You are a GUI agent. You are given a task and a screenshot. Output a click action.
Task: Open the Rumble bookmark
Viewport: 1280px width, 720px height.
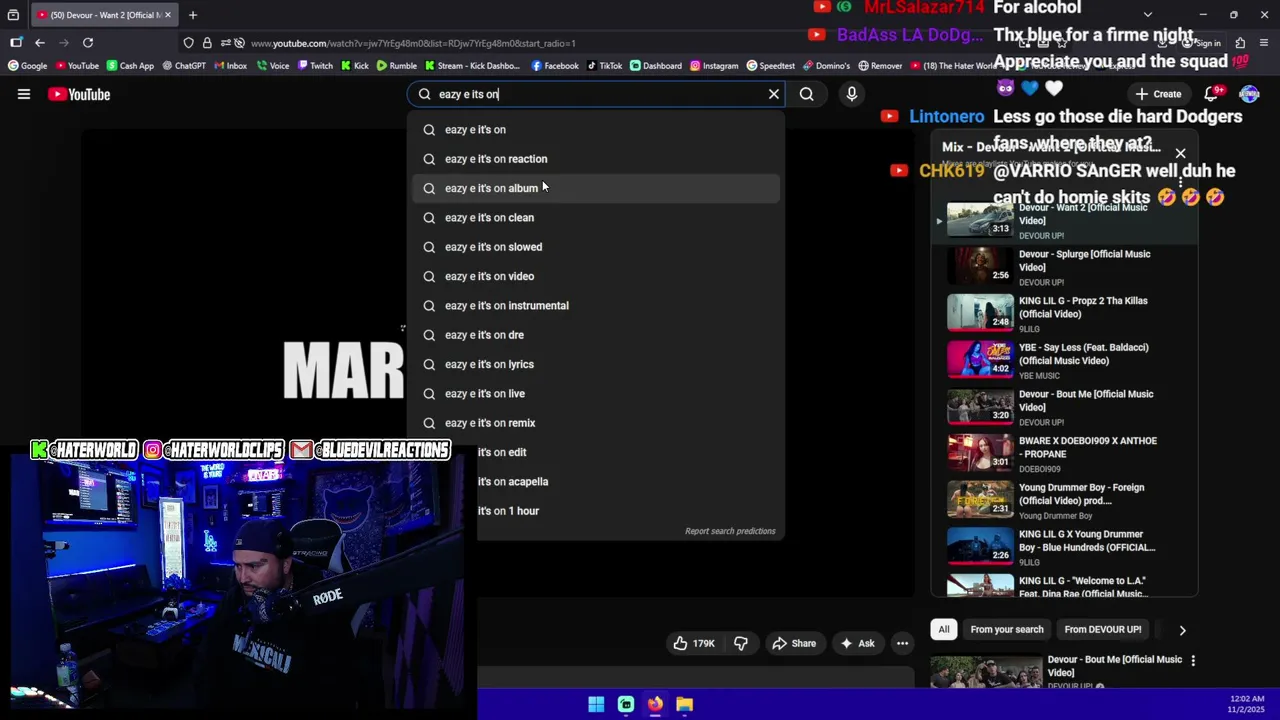(x=397, y=66)
